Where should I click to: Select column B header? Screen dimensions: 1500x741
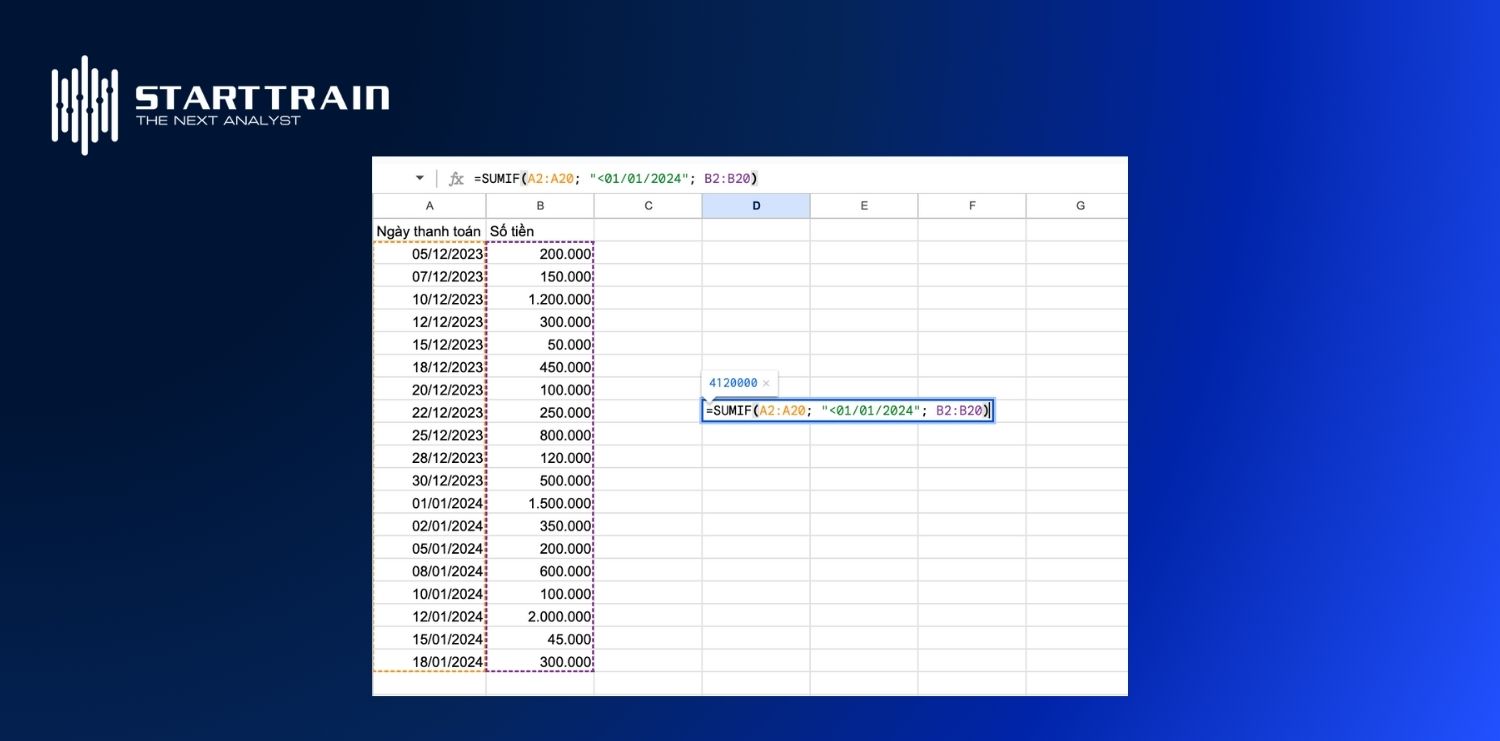click(x=540, y=205)
